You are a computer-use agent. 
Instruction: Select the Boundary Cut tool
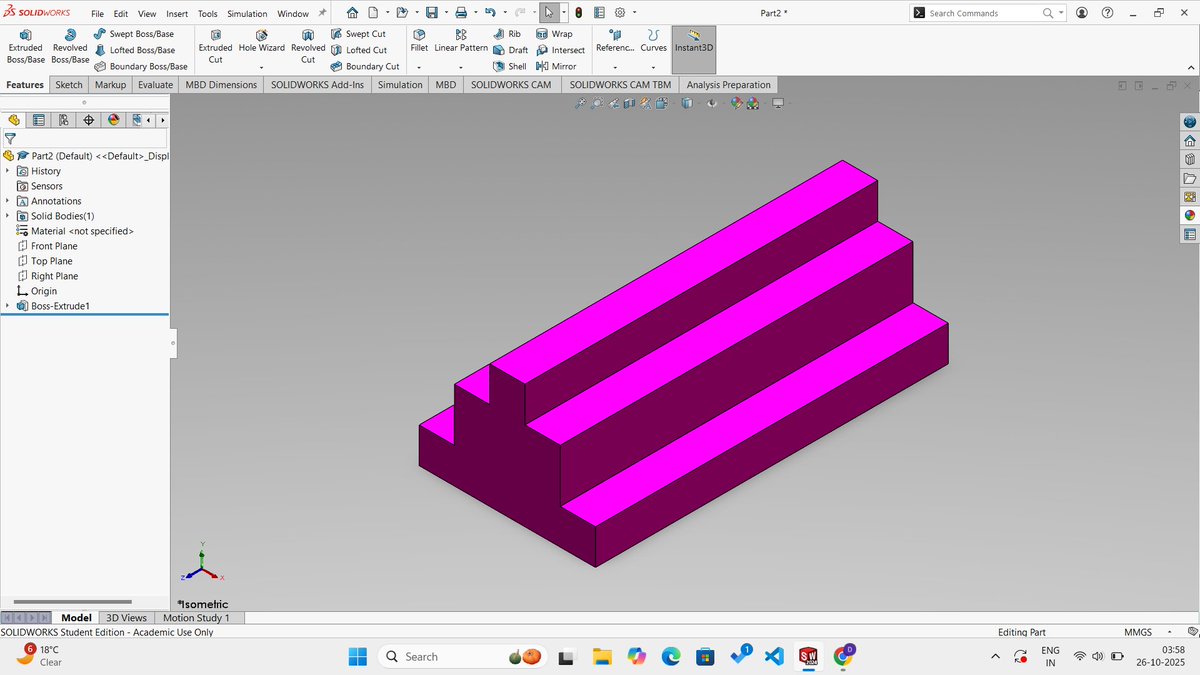pos(364,66)
